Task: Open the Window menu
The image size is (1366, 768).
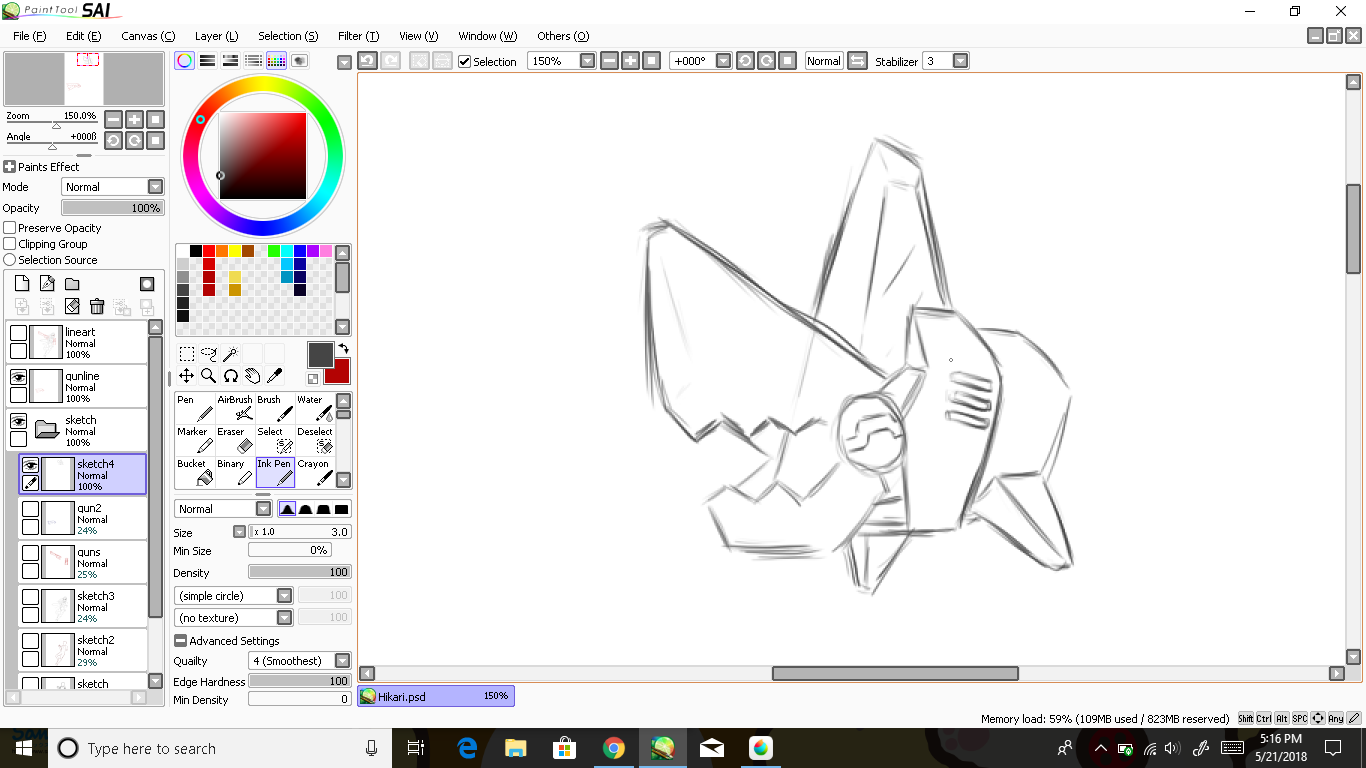Action: click(487, 36)
